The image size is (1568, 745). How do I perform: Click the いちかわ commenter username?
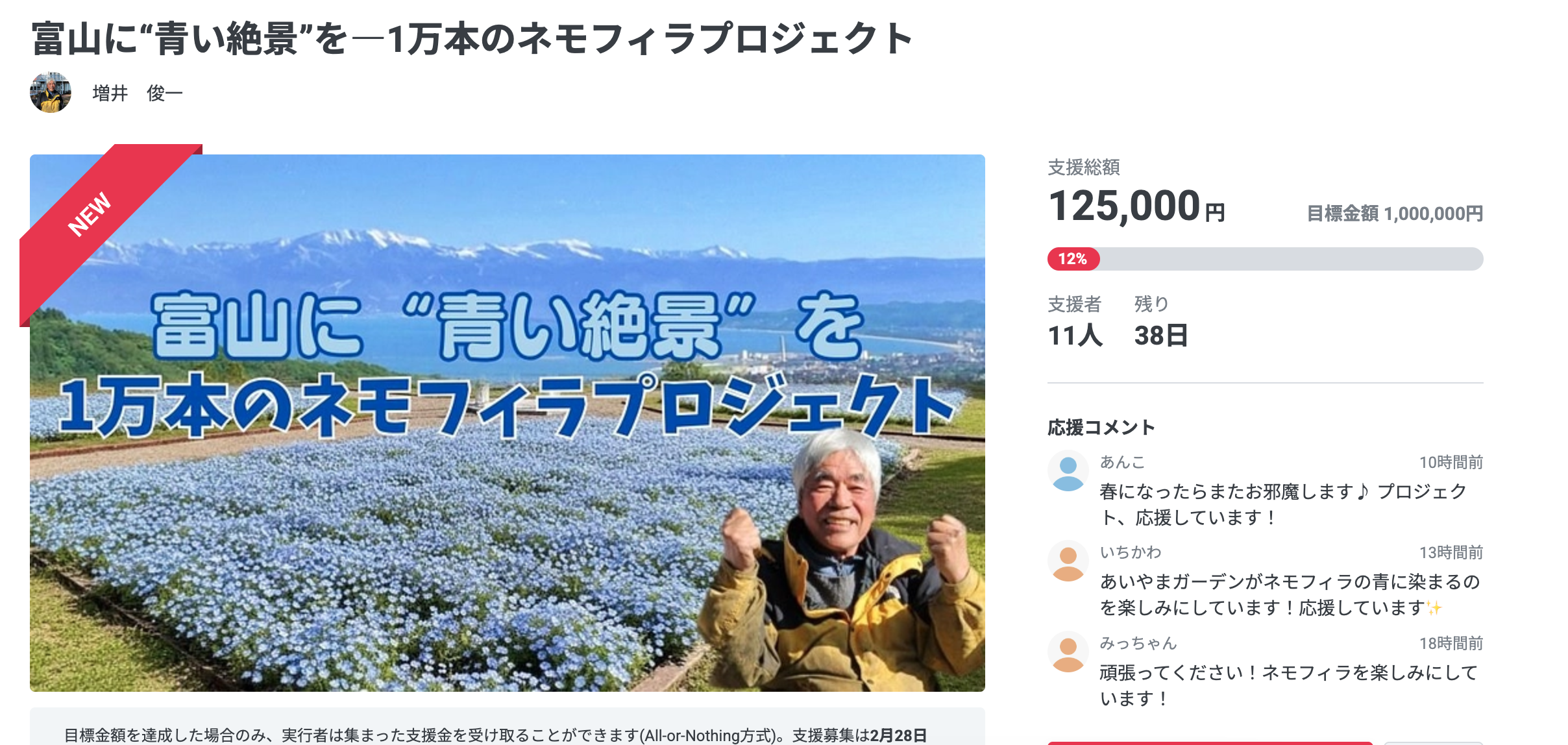point(1131,552)
